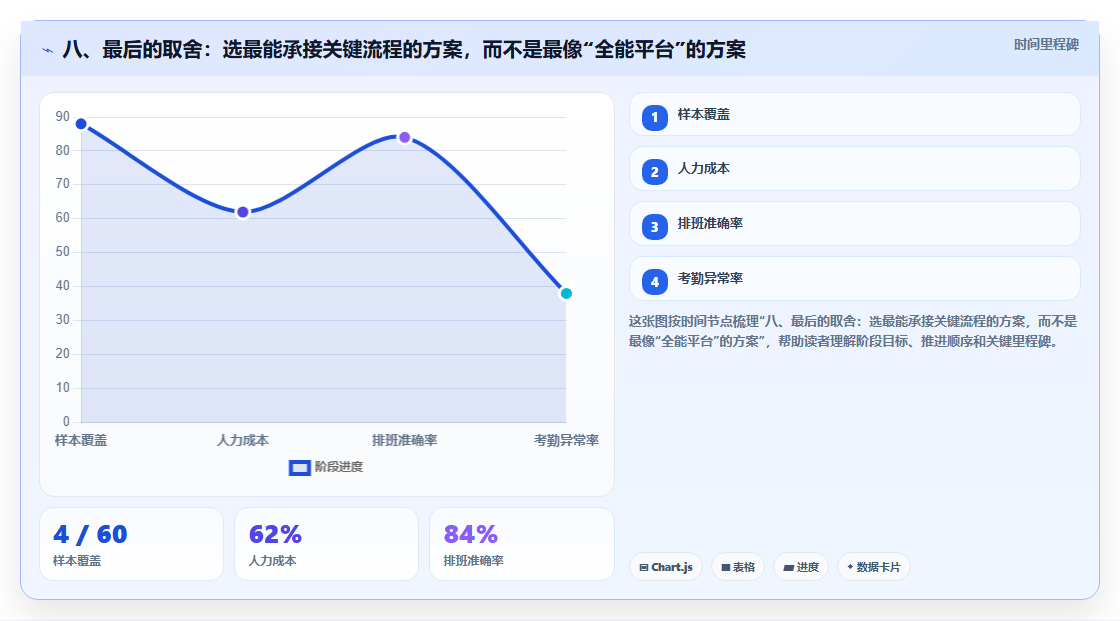The height and width of the screenshot is (621, 1120).
Task: Click the 进度 tag
Action: [x=801, y=567]
